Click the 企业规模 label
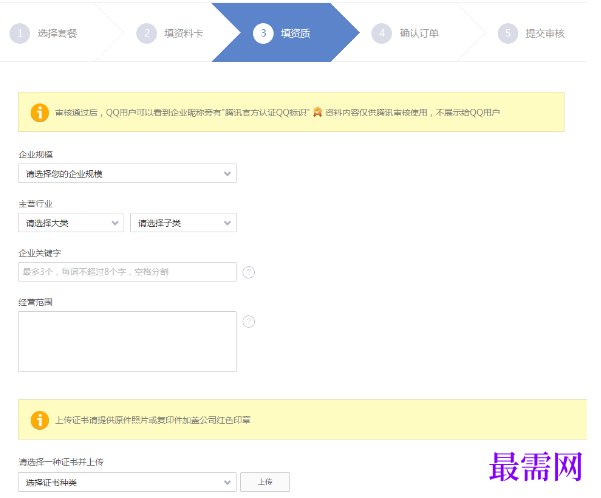 pyautogui.click(x=36, y=154)
